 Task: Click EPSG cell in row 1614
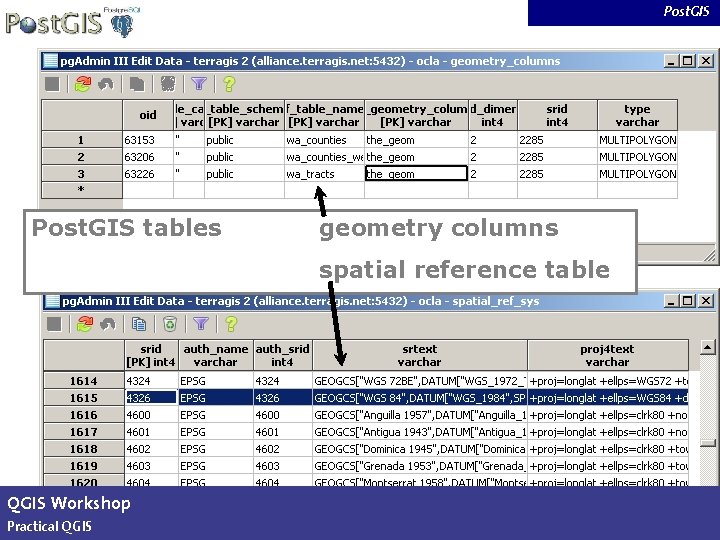tap(215, 381)
